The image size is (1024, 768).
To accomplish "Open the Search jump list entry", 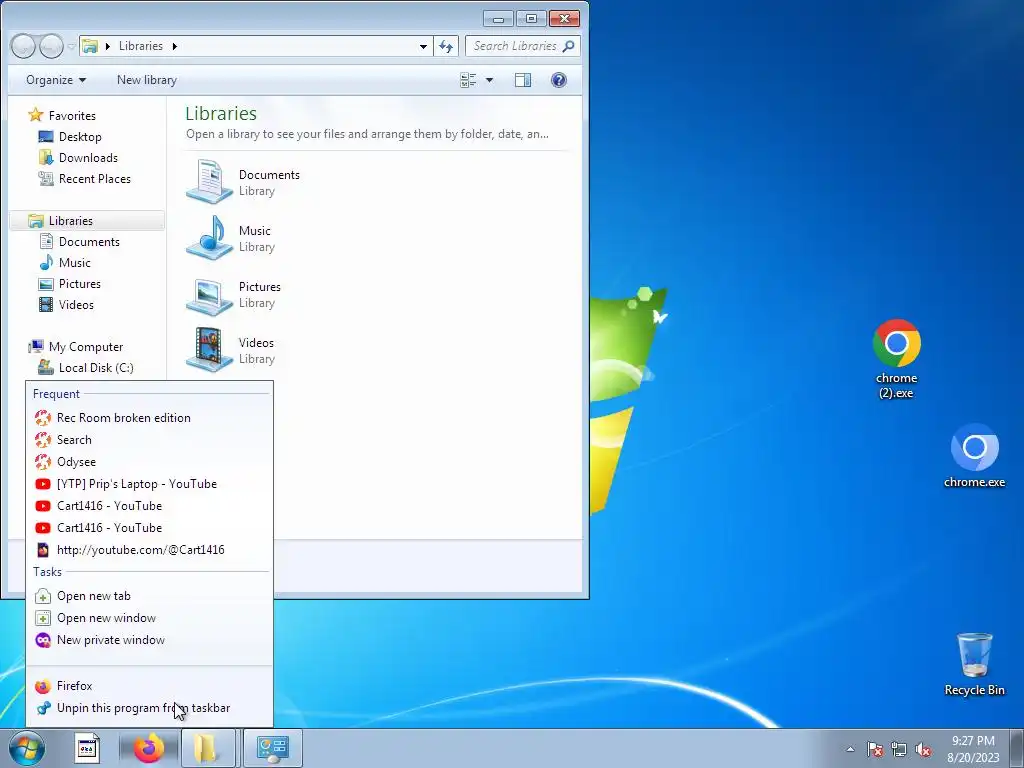I will [149, 440].
